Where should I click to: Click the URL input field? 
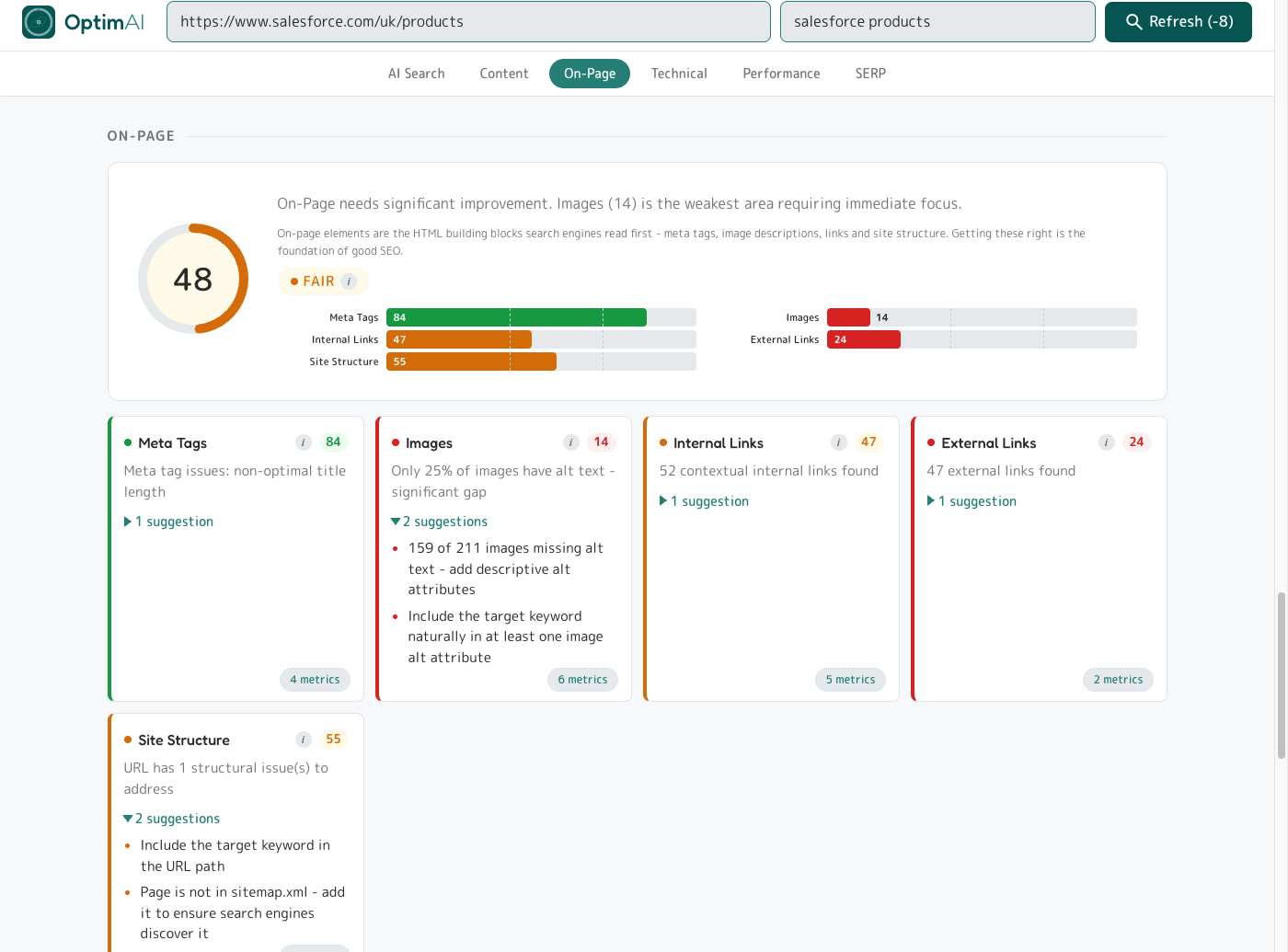coord(468,22)
